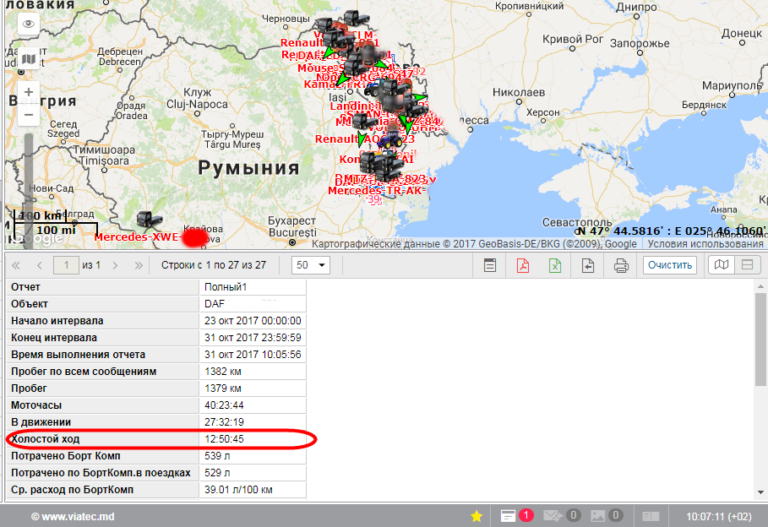The width and height of the screenshot is (768, 527).
Task: Export the report to PDF
Action: pos(523,265)
